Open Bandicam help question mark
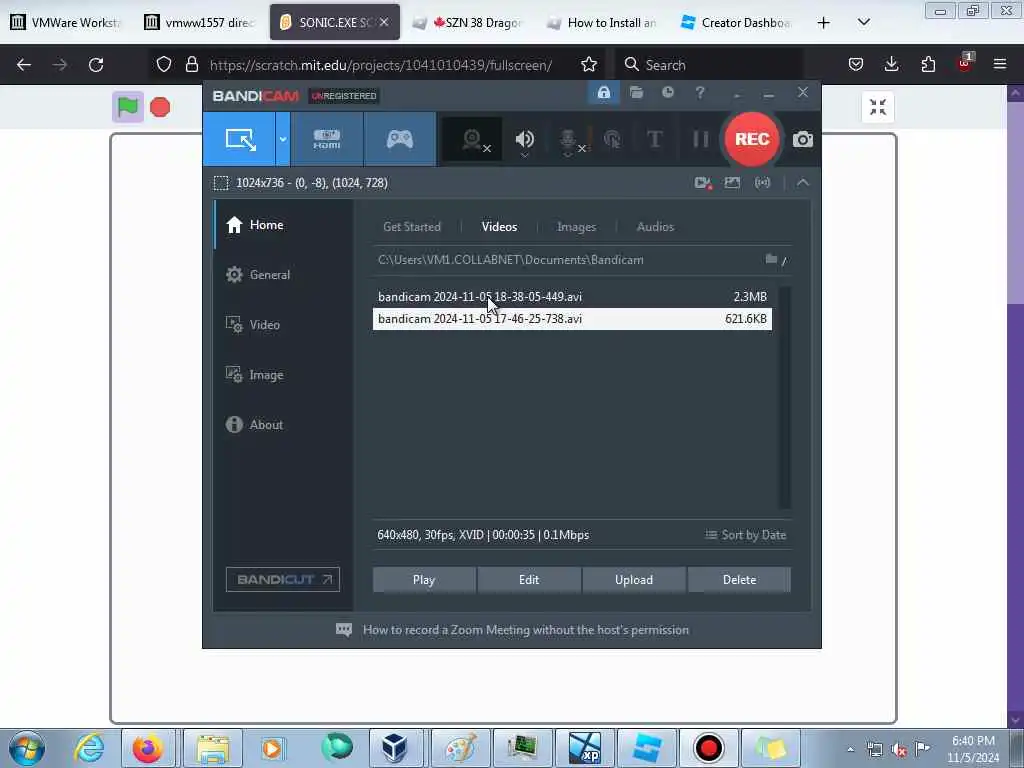This screenshot has height=768, width=1024. pyautogui.click(x=699, y=93)
